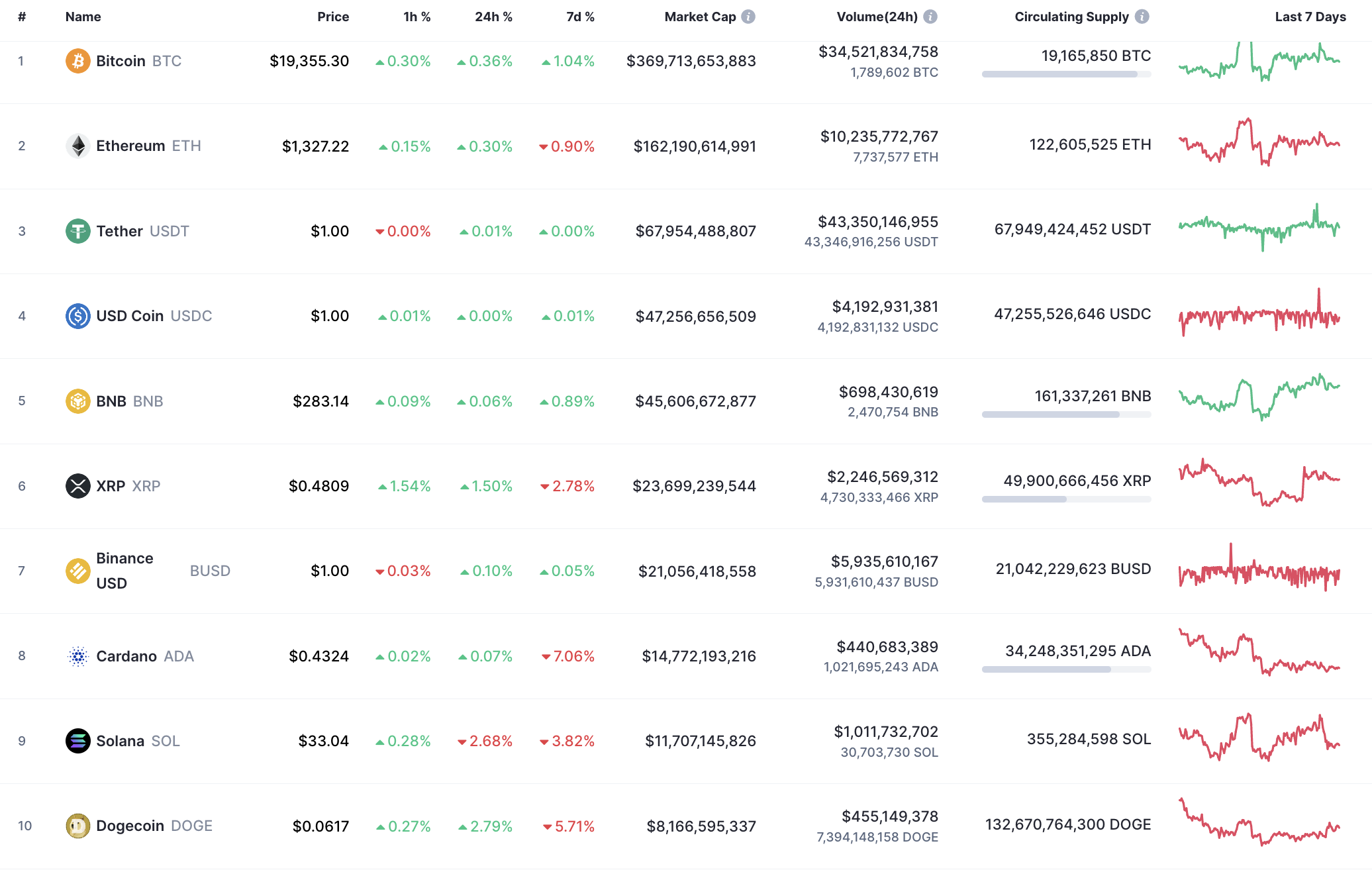This screenshot has width=1372, height=870.
Task: Click the Binance USD logo
Action: tap(77, 570)
